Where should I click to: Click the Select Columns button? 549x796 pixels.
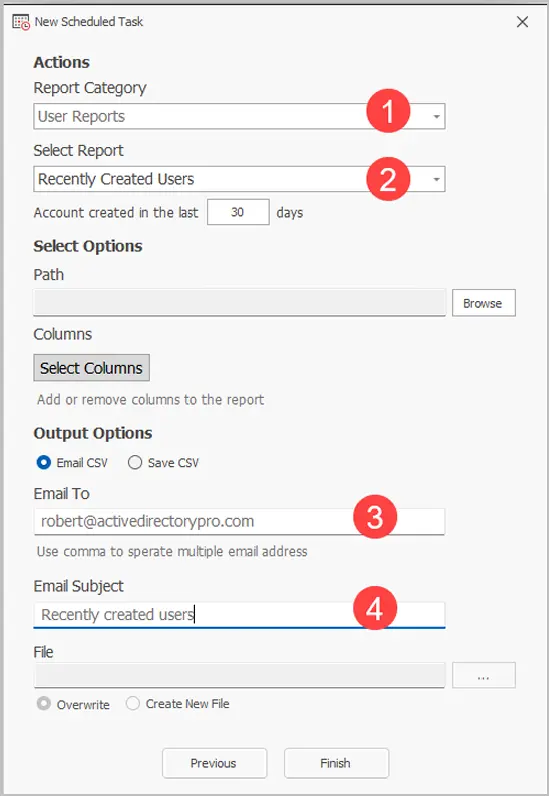(x=91, y=368)
